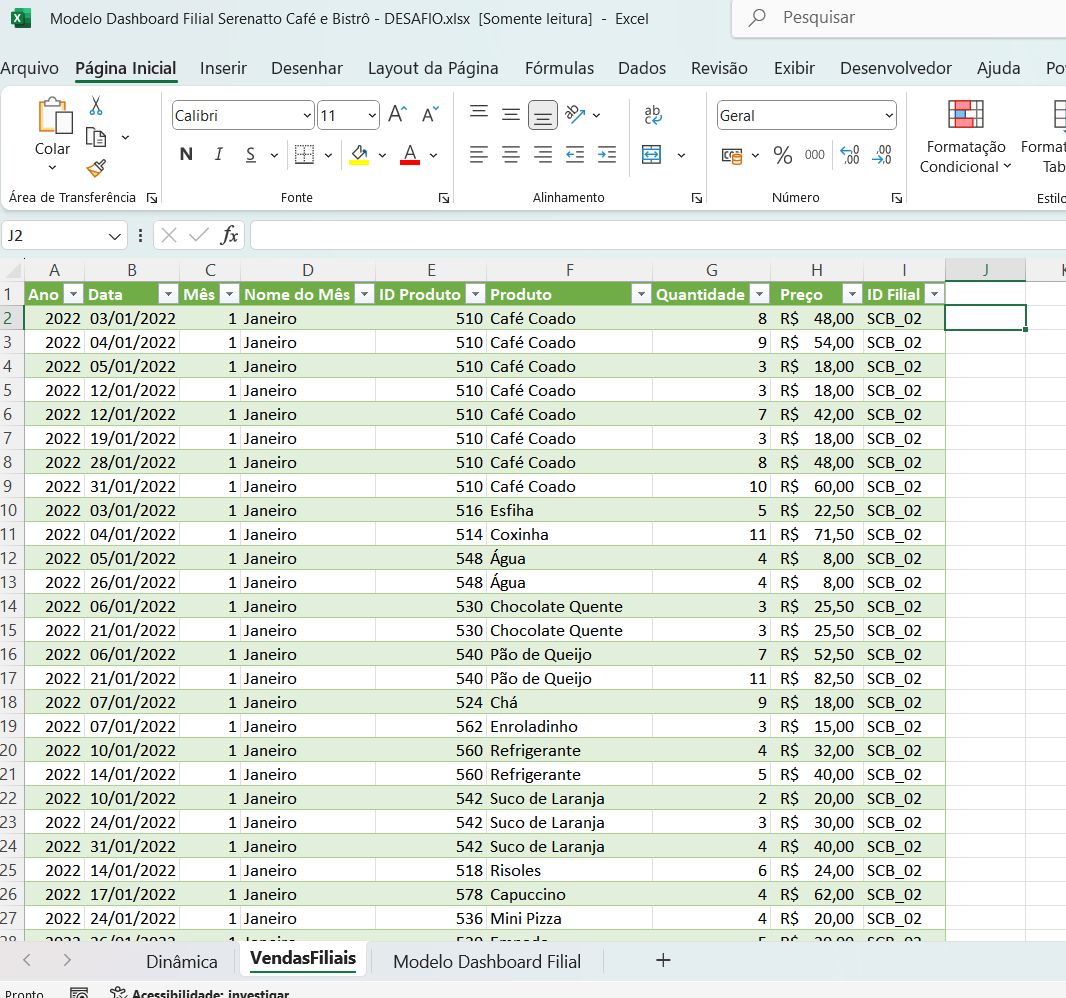
Task: Click the insert function fx icon
Action: (x=229, y=235)
